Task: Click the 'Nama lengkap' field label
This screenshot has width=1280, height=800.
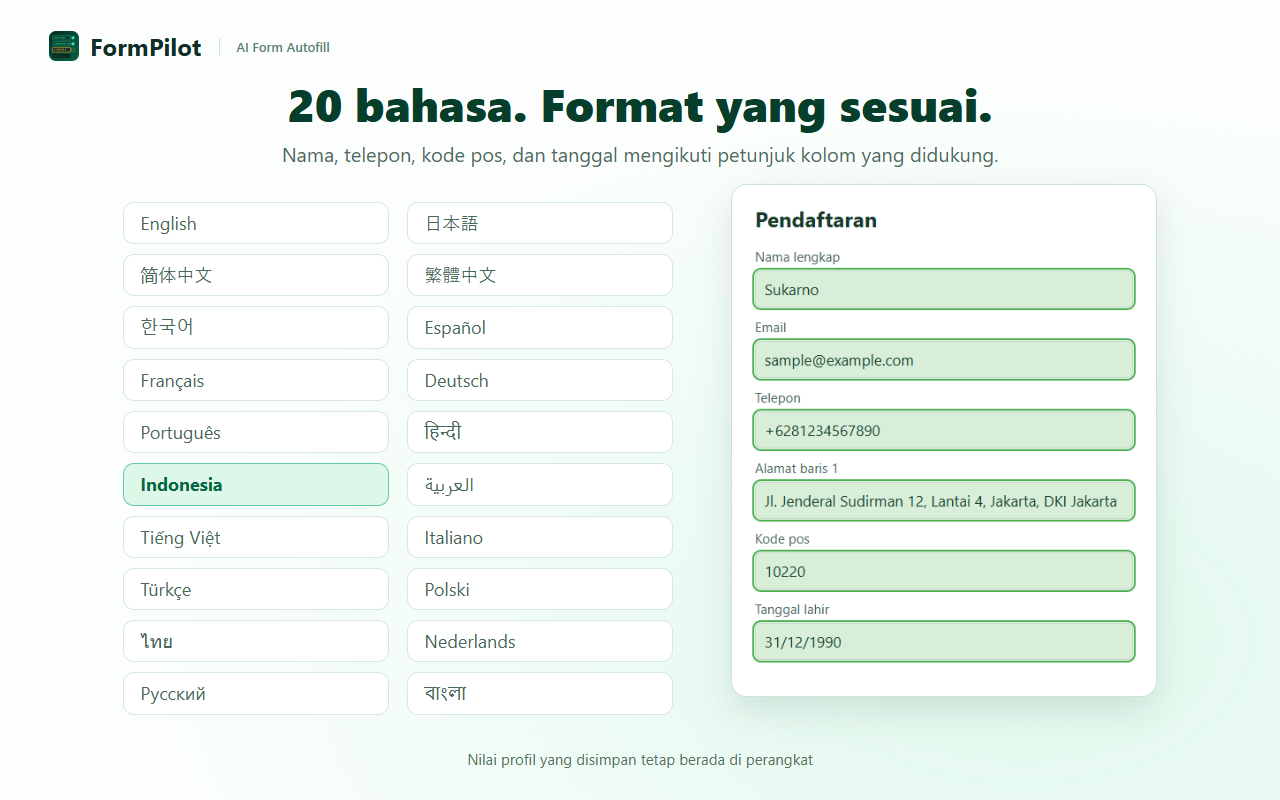Action: [x=797, y=257]
